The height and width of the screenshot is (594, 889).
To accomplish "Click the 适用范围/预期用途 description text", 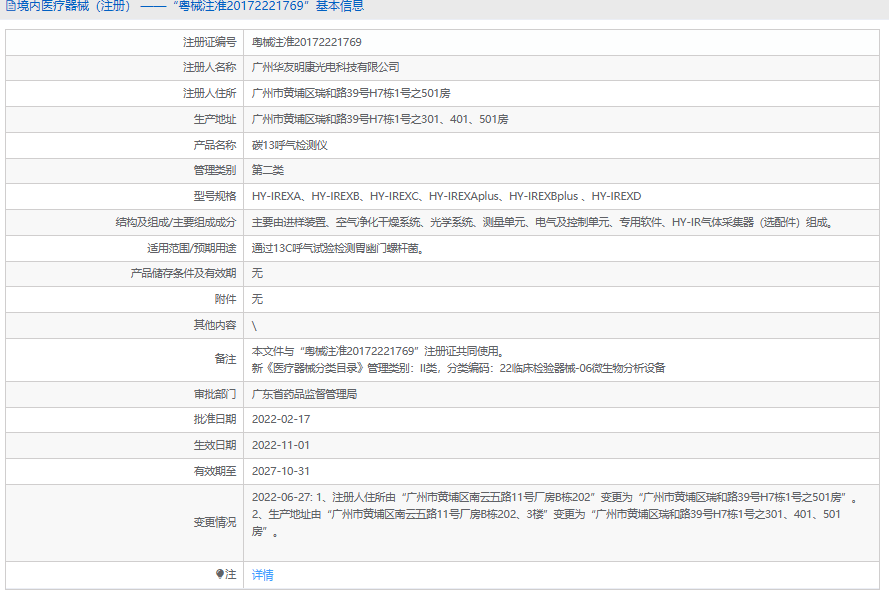I will [337, 248].
